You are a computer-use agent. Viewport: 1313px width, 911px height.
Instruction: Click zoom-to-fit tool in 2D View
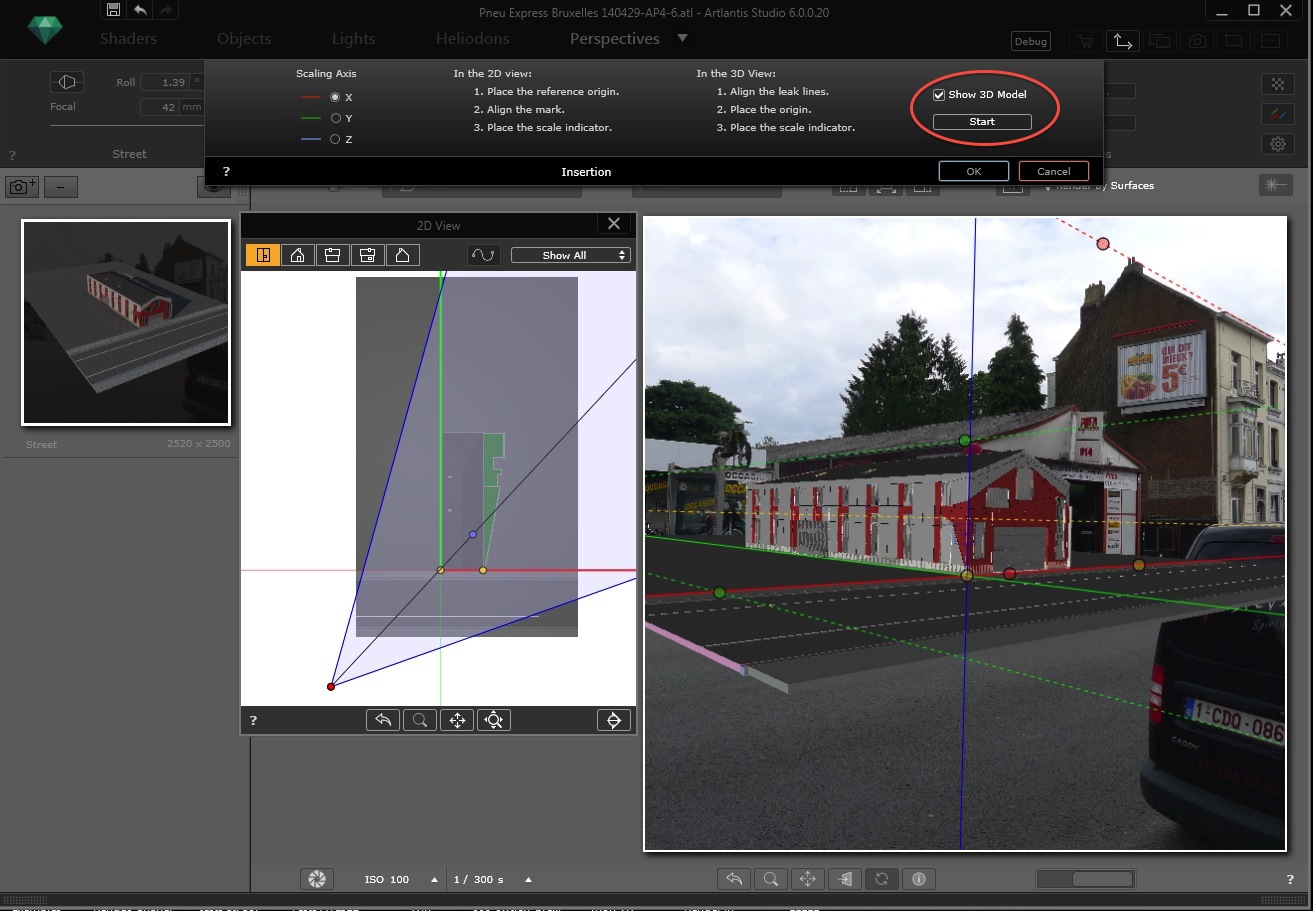coord(494,720)
